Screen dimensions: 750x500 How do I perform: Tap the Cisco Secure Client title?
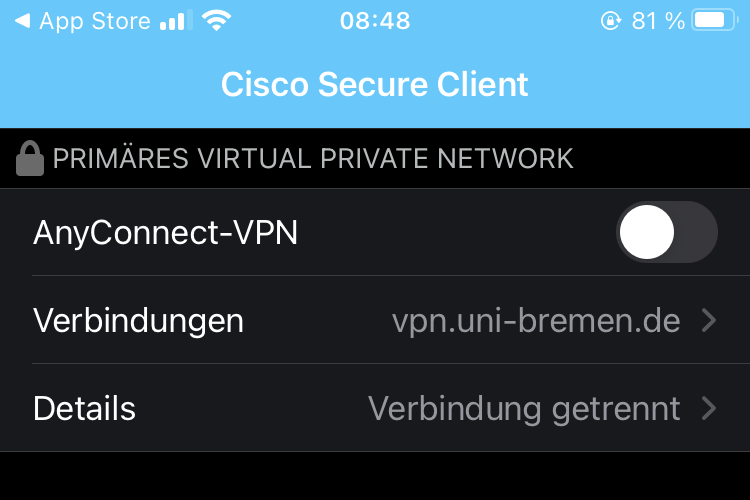coord(374,84)
